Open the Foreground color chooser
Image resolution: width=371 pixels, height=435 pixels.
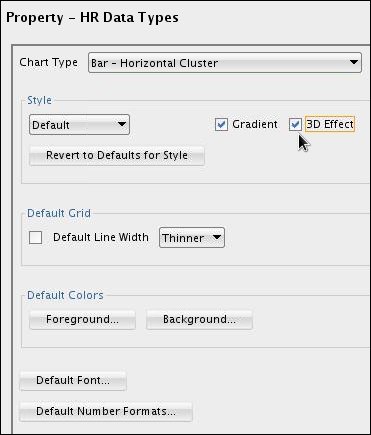(x=82, y=319)
